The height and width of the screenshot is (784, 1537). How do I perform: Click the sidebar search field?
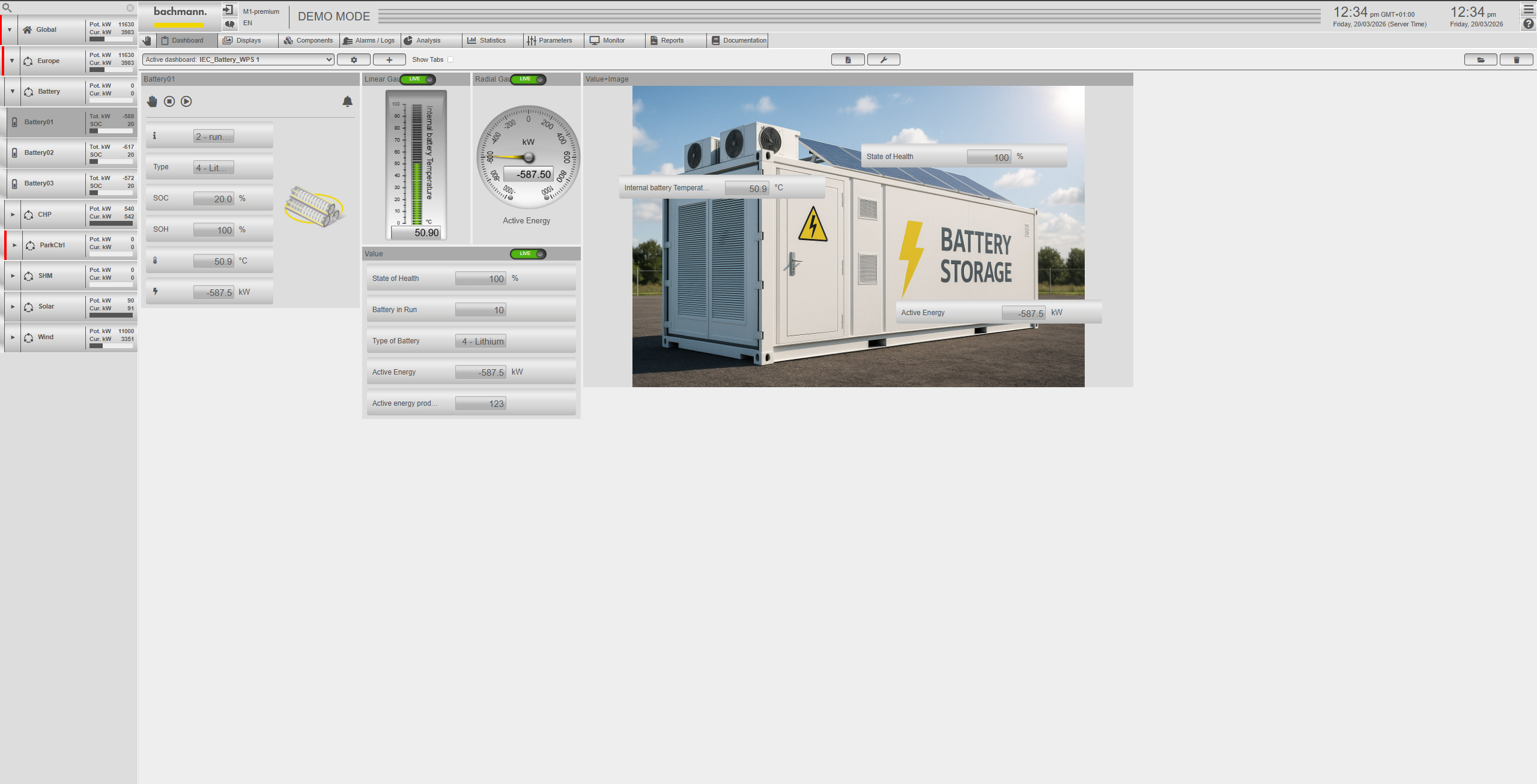(x=66, y=8)
